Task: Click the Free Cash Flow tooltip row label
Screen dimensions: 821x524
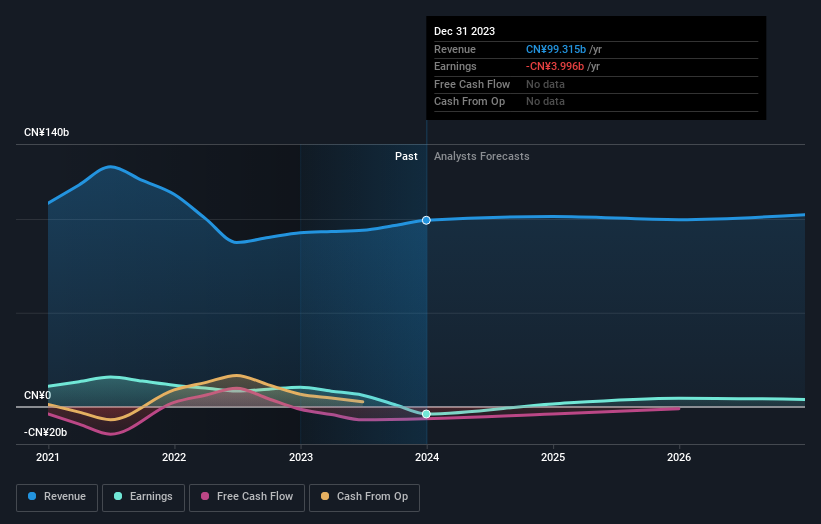Action: pyautogui.click(x=472, y=84)
